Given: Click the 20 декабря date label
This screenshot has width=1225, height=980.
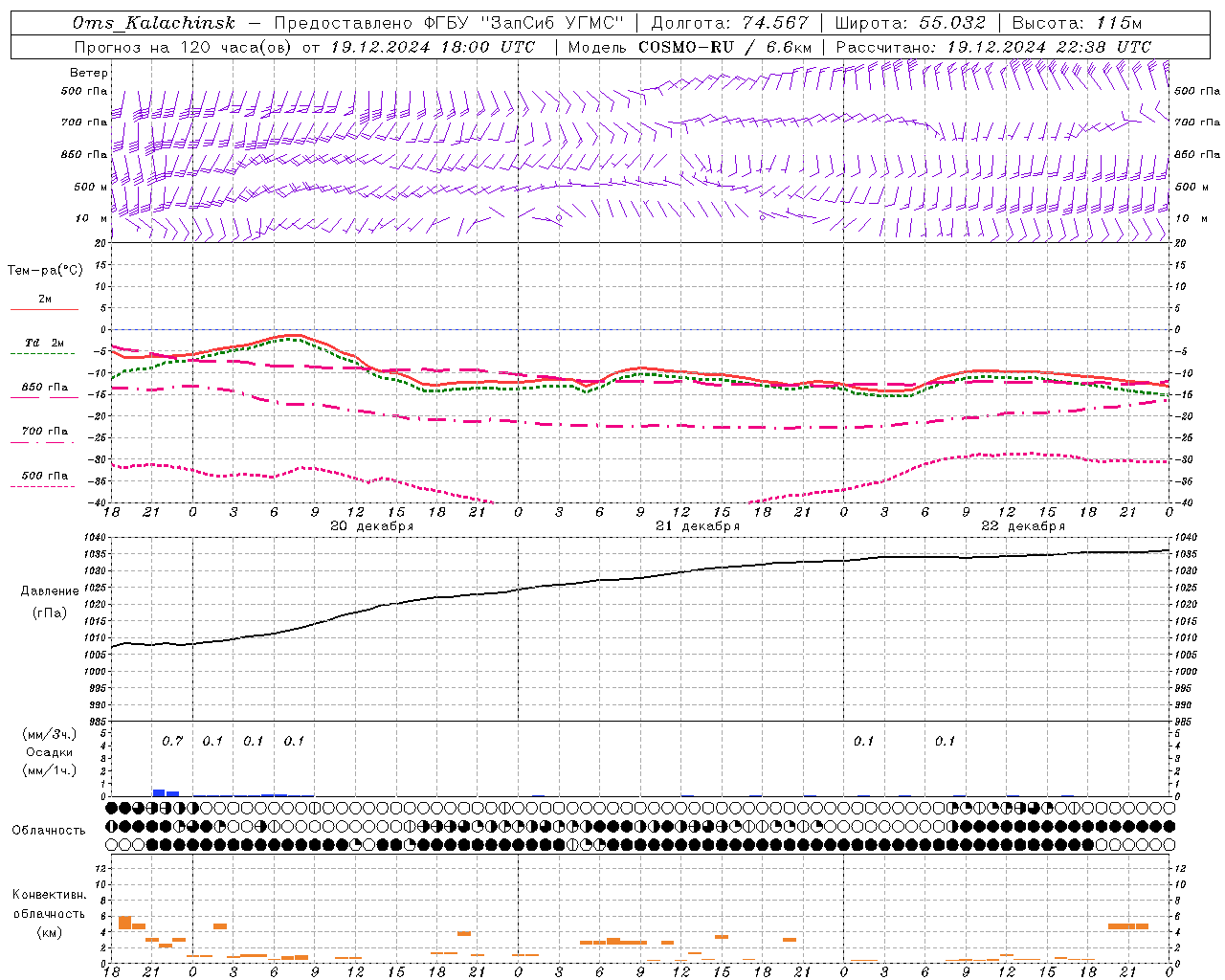Looking at the screenshot, I should 372,526.
